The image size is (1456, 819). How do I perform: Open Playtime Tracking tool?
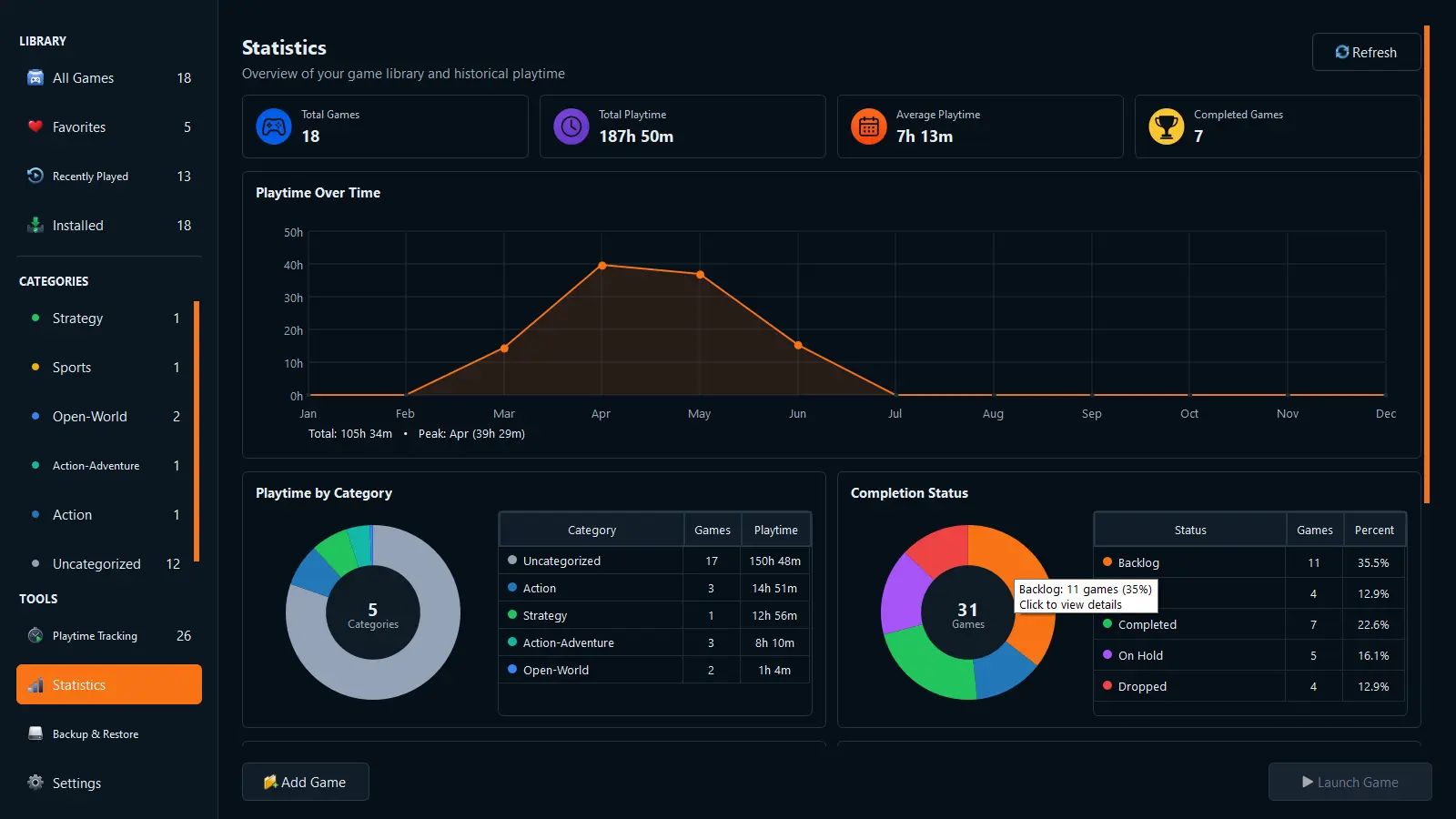pyautogui.click(x=109, y=635)
